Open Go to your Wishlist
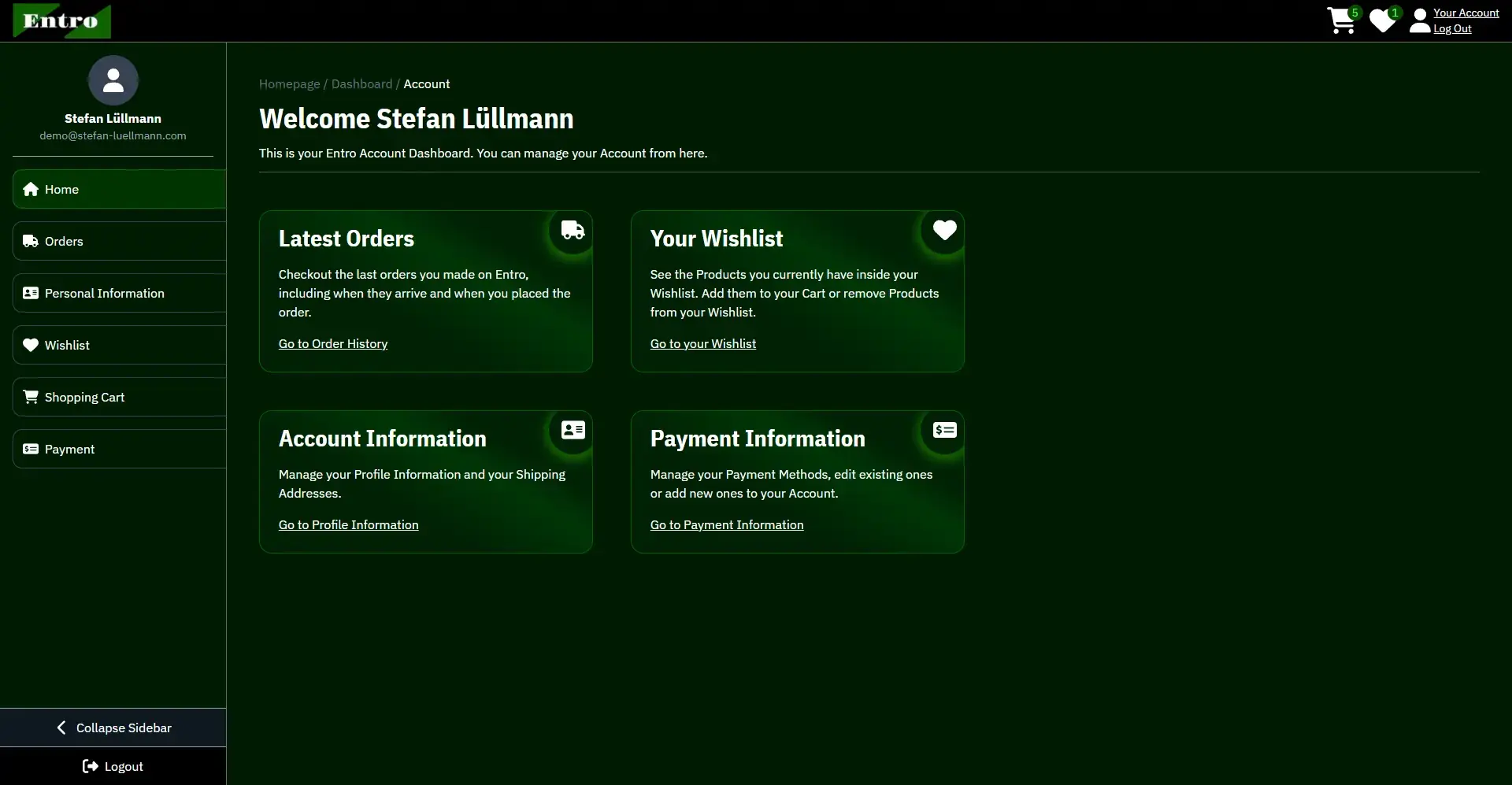 (702, 343)
